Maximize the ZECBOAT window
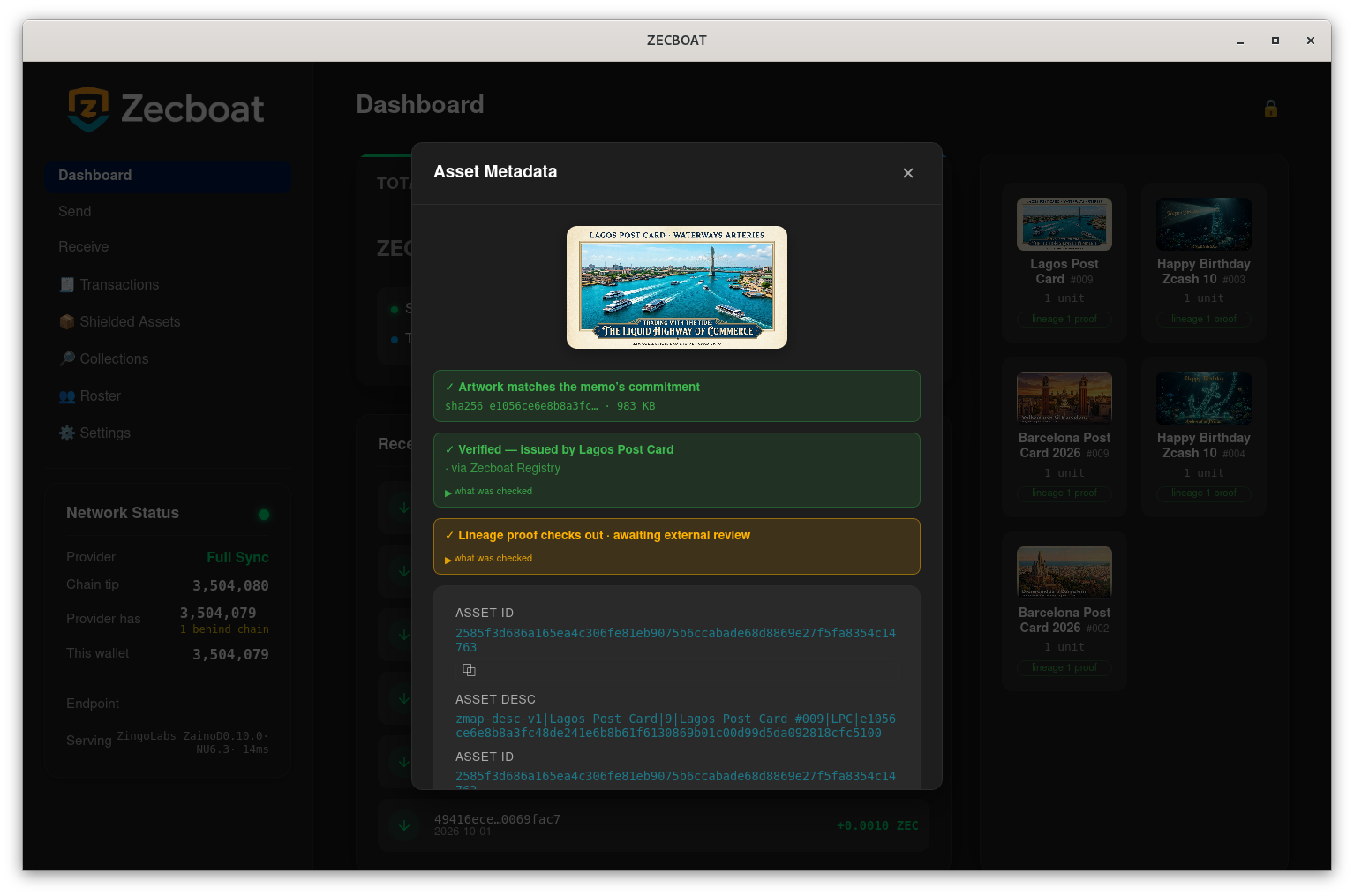The height and width of the screenshot is (896, 1354). 1275,41
